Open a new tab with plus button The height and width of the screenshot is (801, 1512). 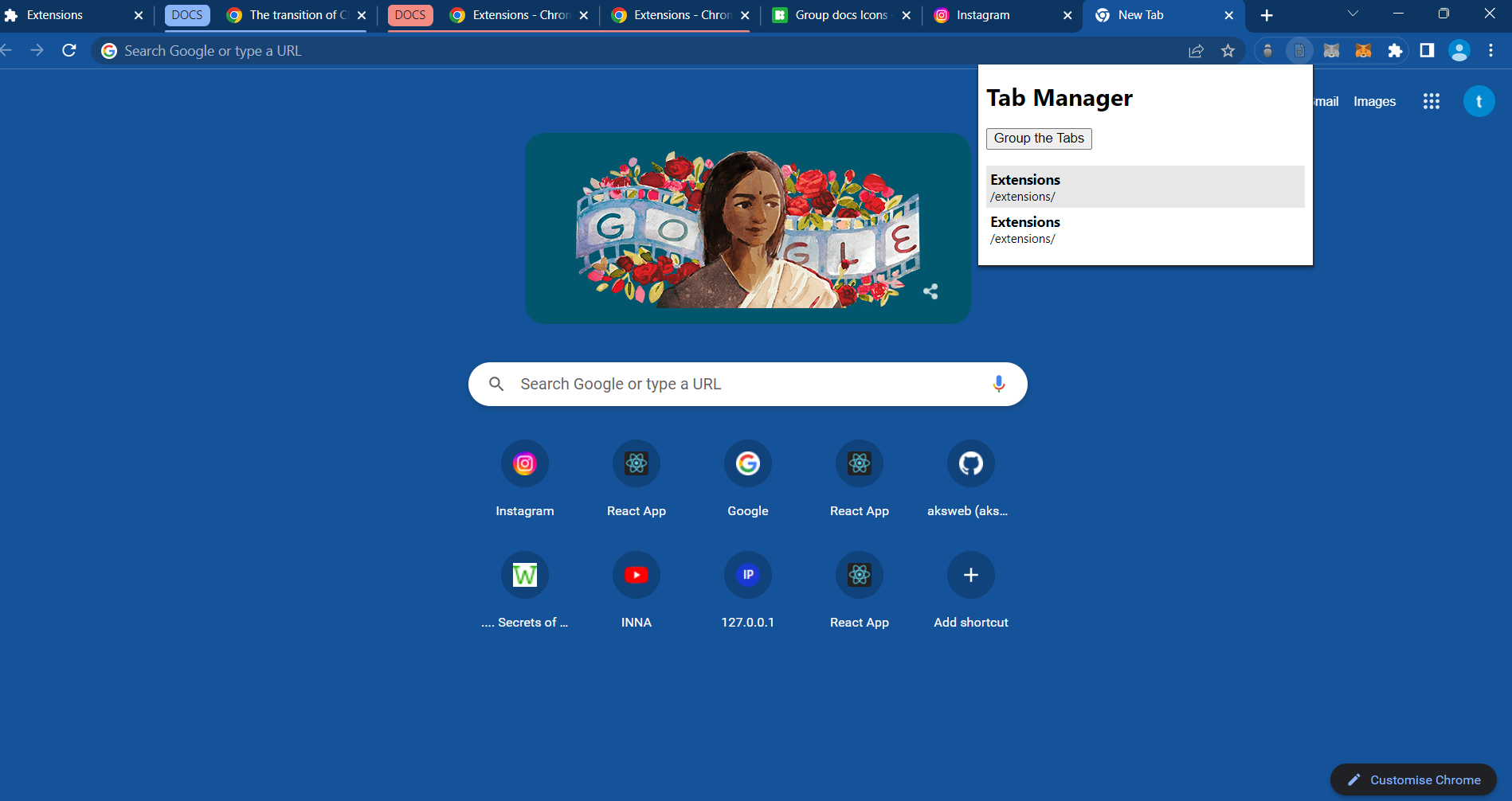click(x=1267, y=15)
